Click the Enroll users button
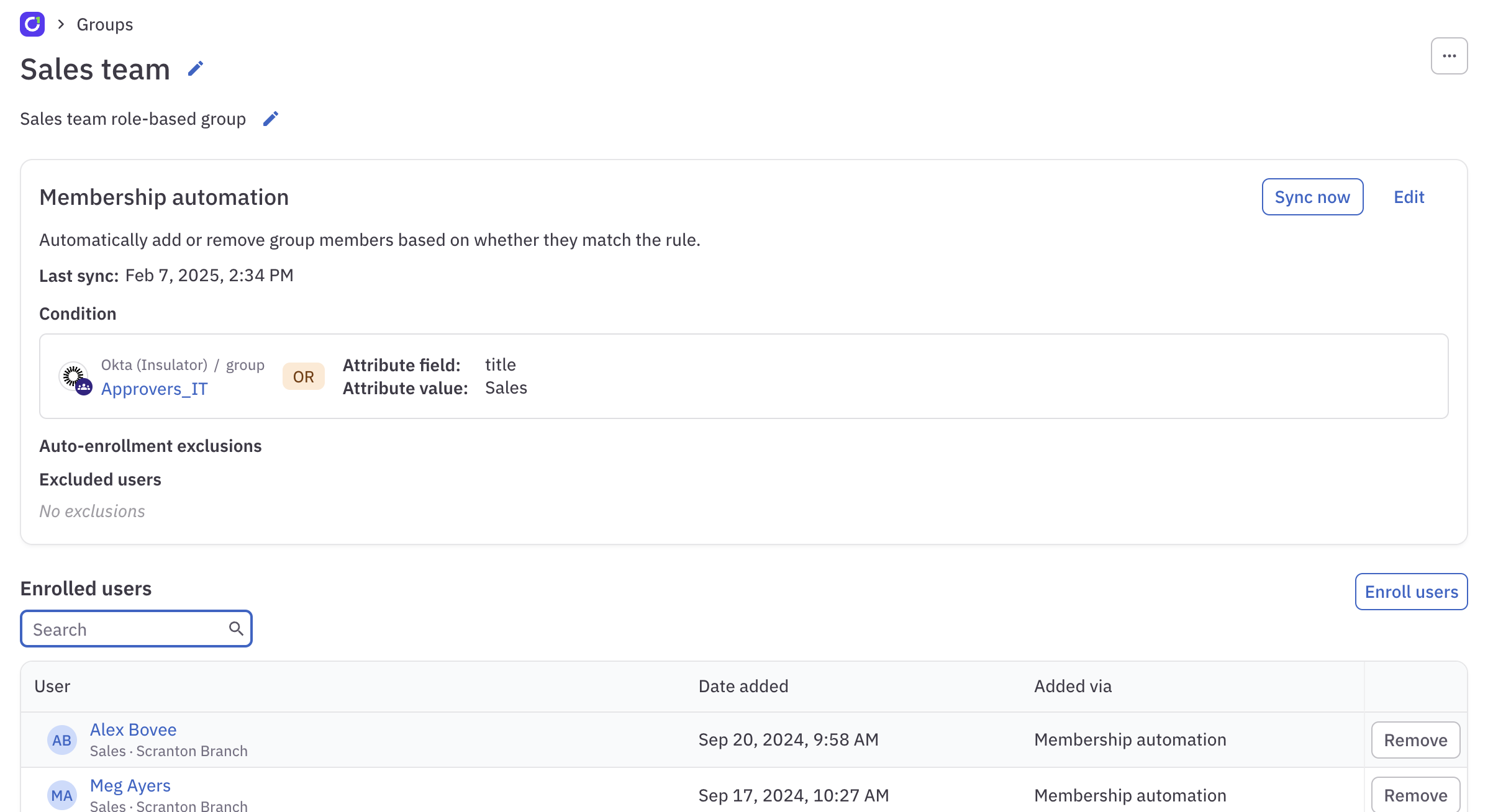The height and width of the screenshot is (812, 1493). click(x=1411, y=592)
